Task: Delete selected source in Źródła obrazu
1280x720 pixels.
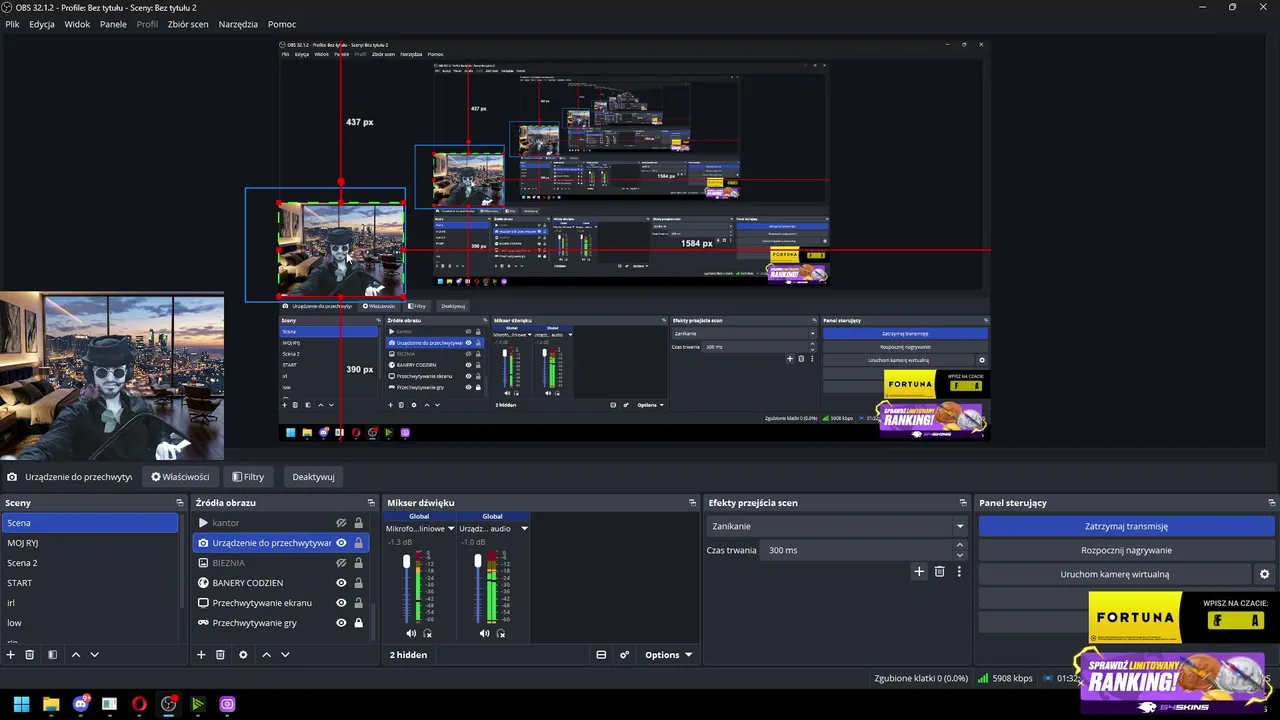Action: click(220, 655)
